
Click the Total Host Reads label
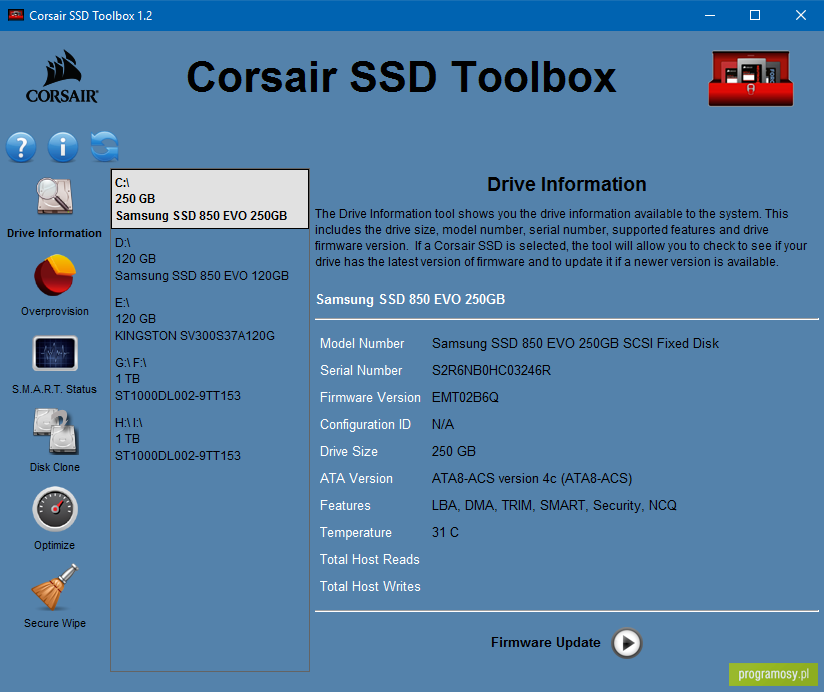pyautogui.click(x=369, y=560)
